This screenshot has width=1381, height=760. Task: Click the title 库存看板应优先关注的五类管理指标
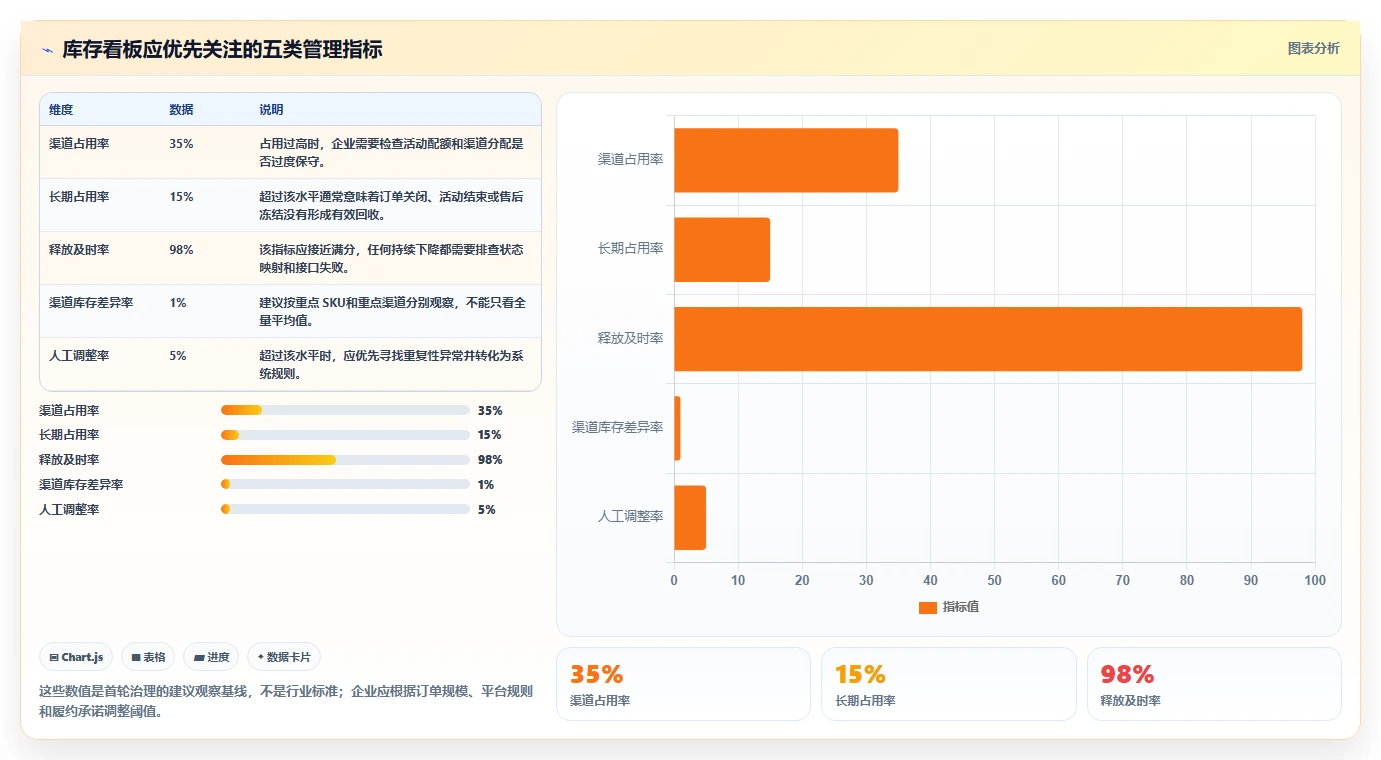(222, 50)
